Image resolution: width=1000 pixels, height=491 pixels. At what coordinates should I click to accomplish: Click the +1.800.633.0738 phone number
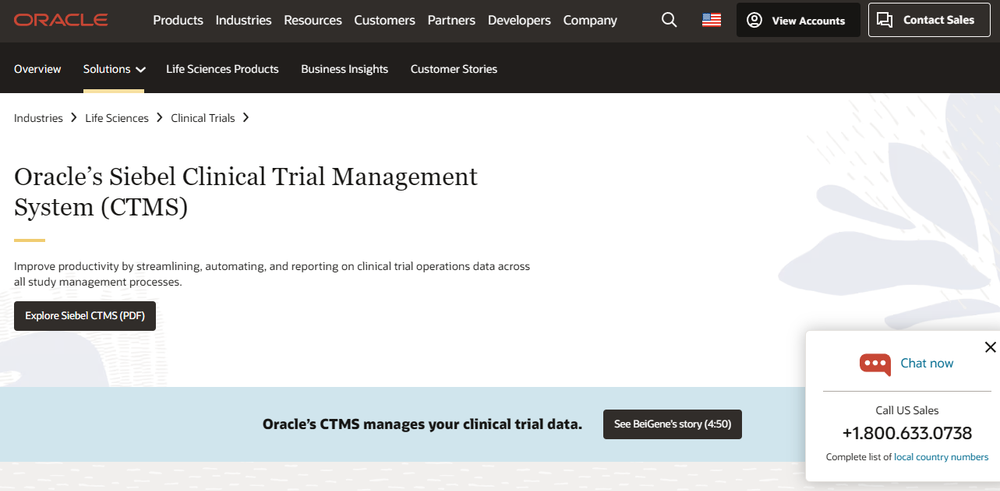[x=906, y=434]
